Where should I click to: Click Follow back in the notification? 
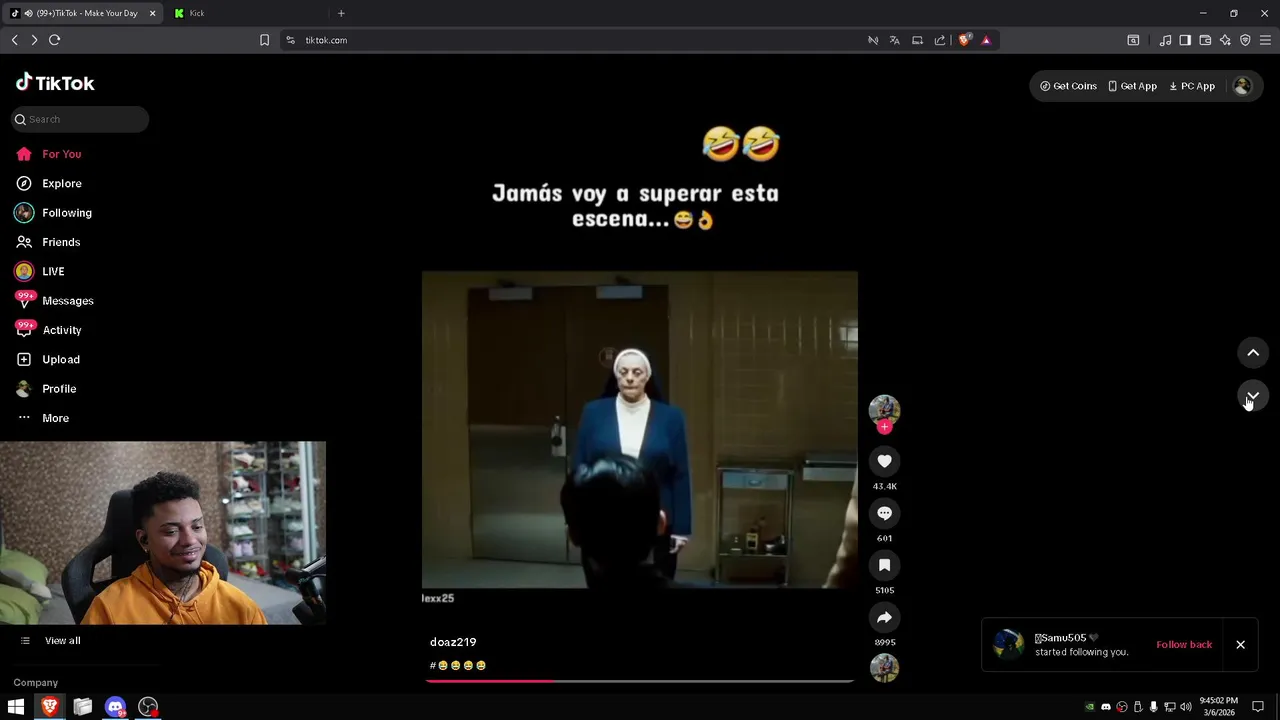click(x=1184, y=645)
